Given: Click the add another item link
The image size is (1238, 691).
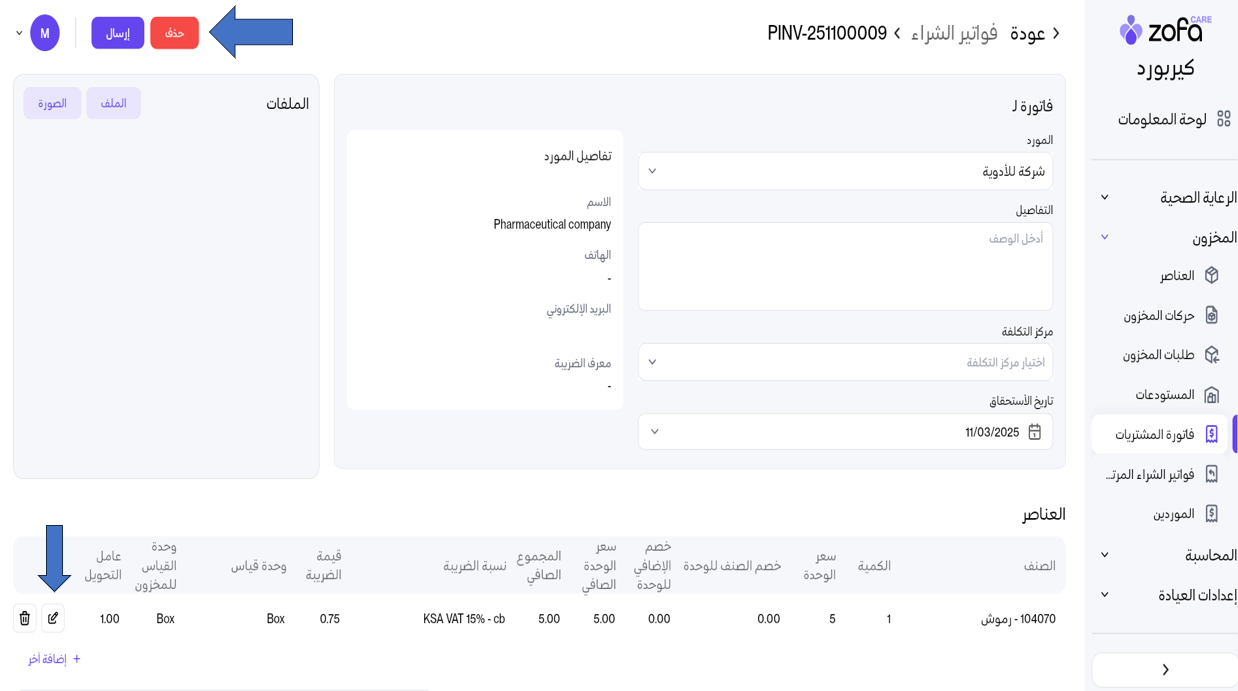Looking at the screenshot, I should (x=54, y=659).
